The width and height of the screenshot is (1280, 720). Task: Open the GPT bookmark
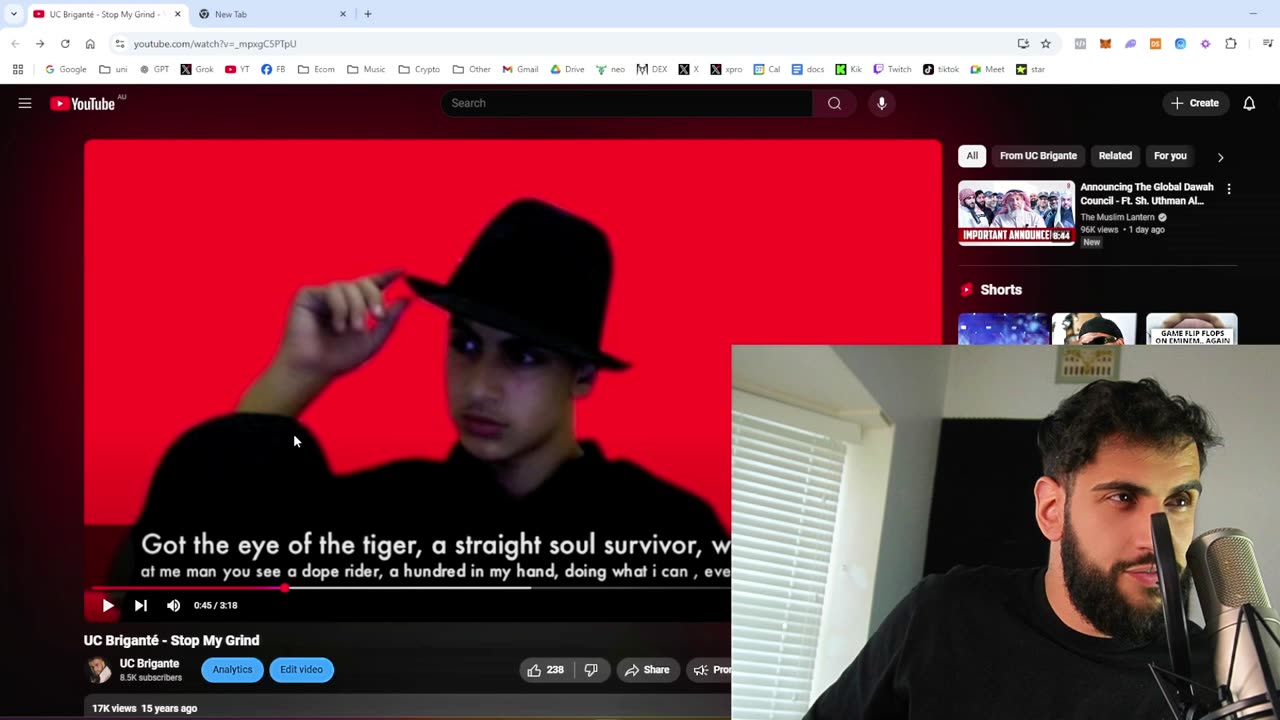(x=154, y=69)
